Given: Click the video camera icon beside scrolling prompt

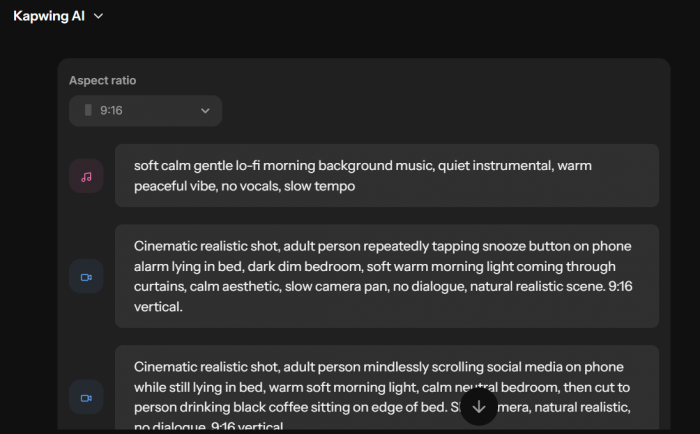Looking at the screenshot, I should (86, 397).
